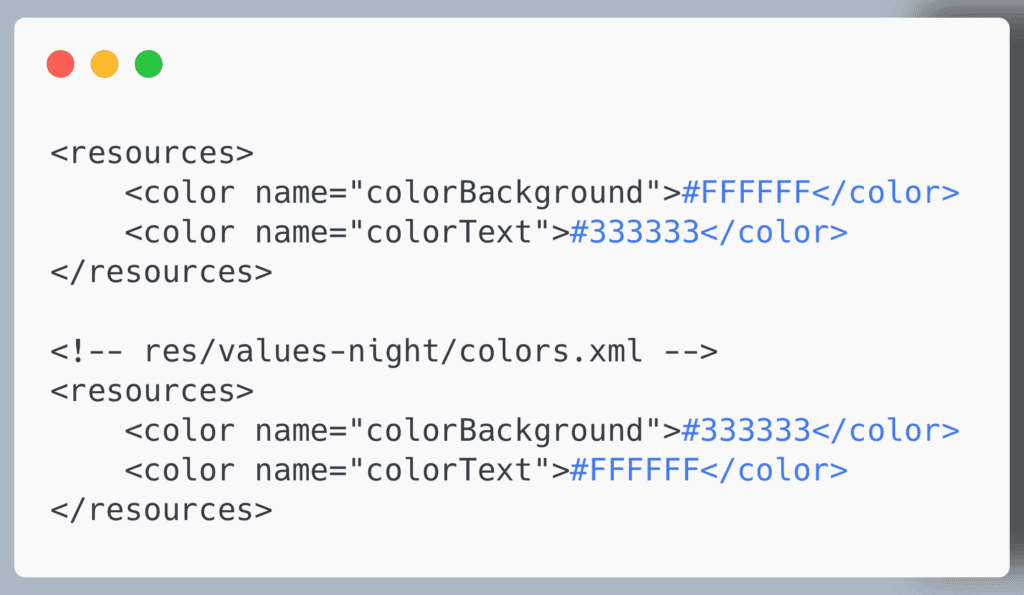Click the last closing </resources> tag
The width and height of the screenshot is (1024, 595).
tap(161, 510)
